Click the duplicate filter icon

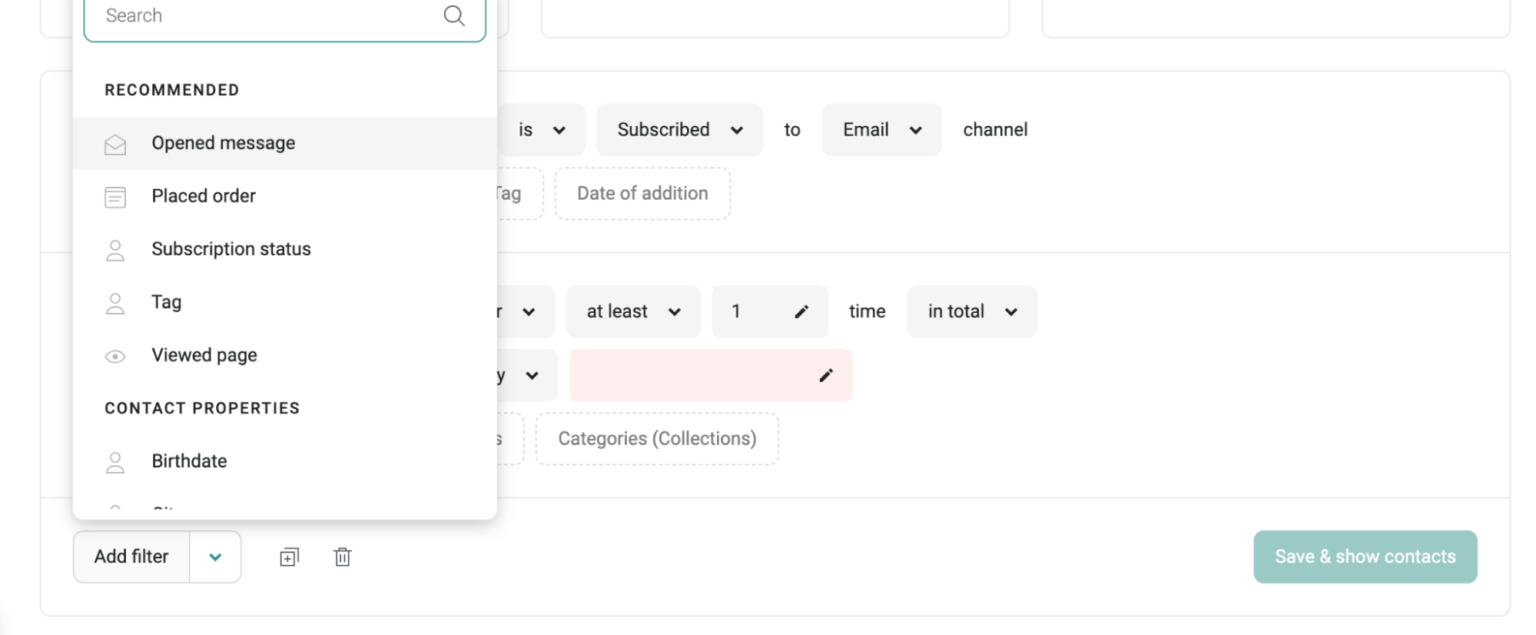tap(289, 557)
